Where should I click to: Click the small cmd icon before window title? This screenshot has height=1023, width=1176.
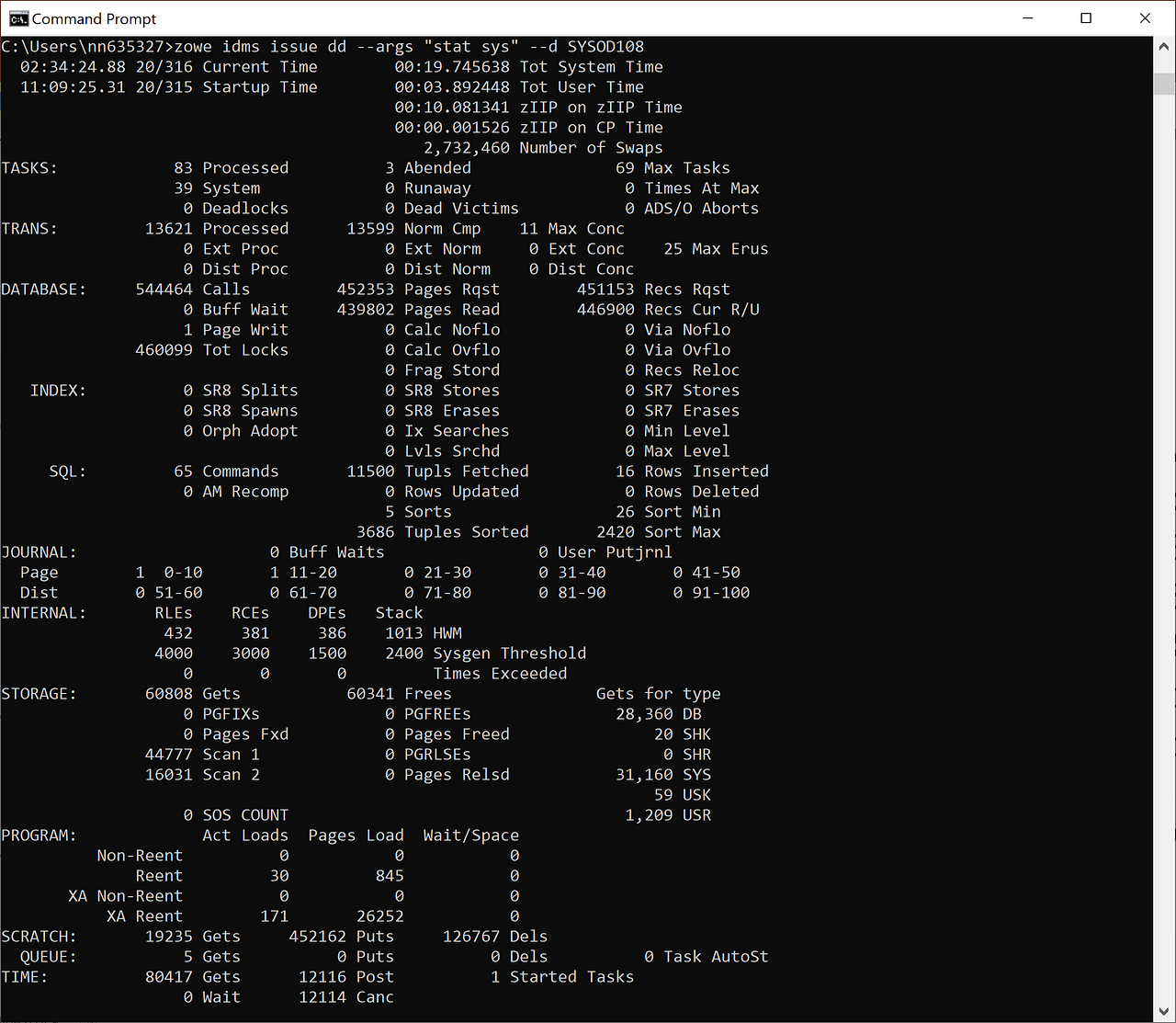pos(19,17)
